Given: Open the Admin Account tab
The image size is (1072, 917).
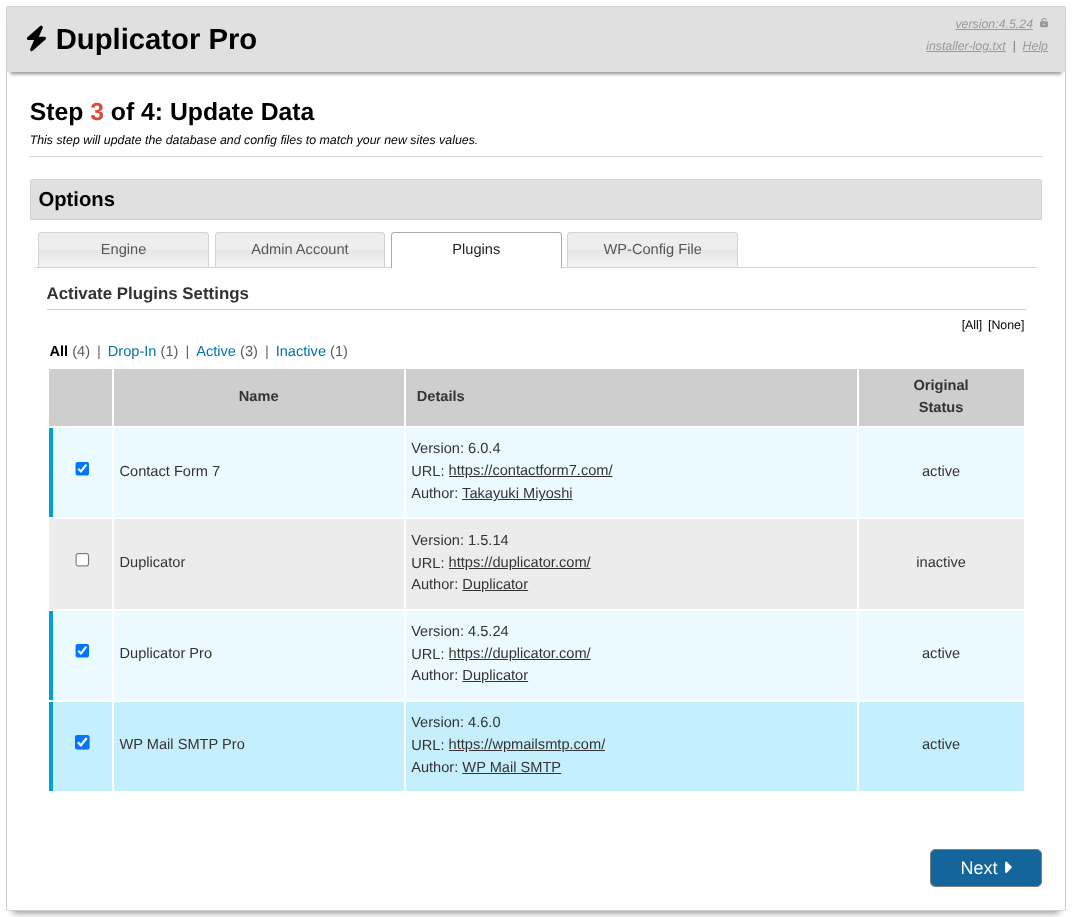Looking at the screenshot, I should point(299,250).
